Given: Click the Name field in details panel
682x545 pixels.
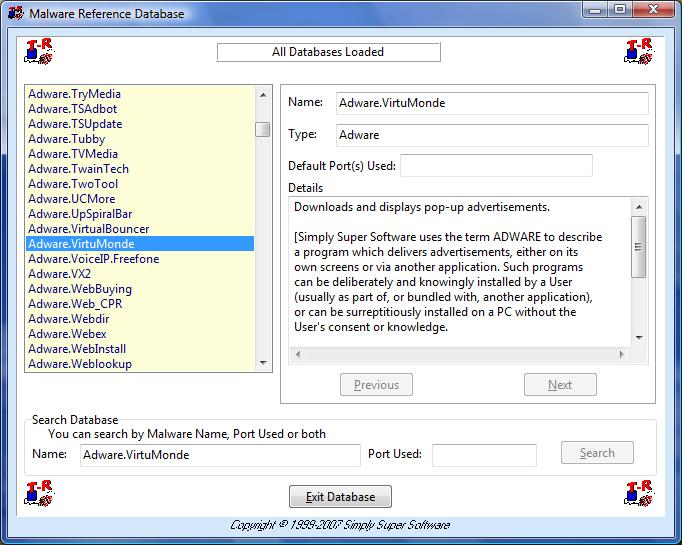Looking at the screenshot, I should (492, 103).
